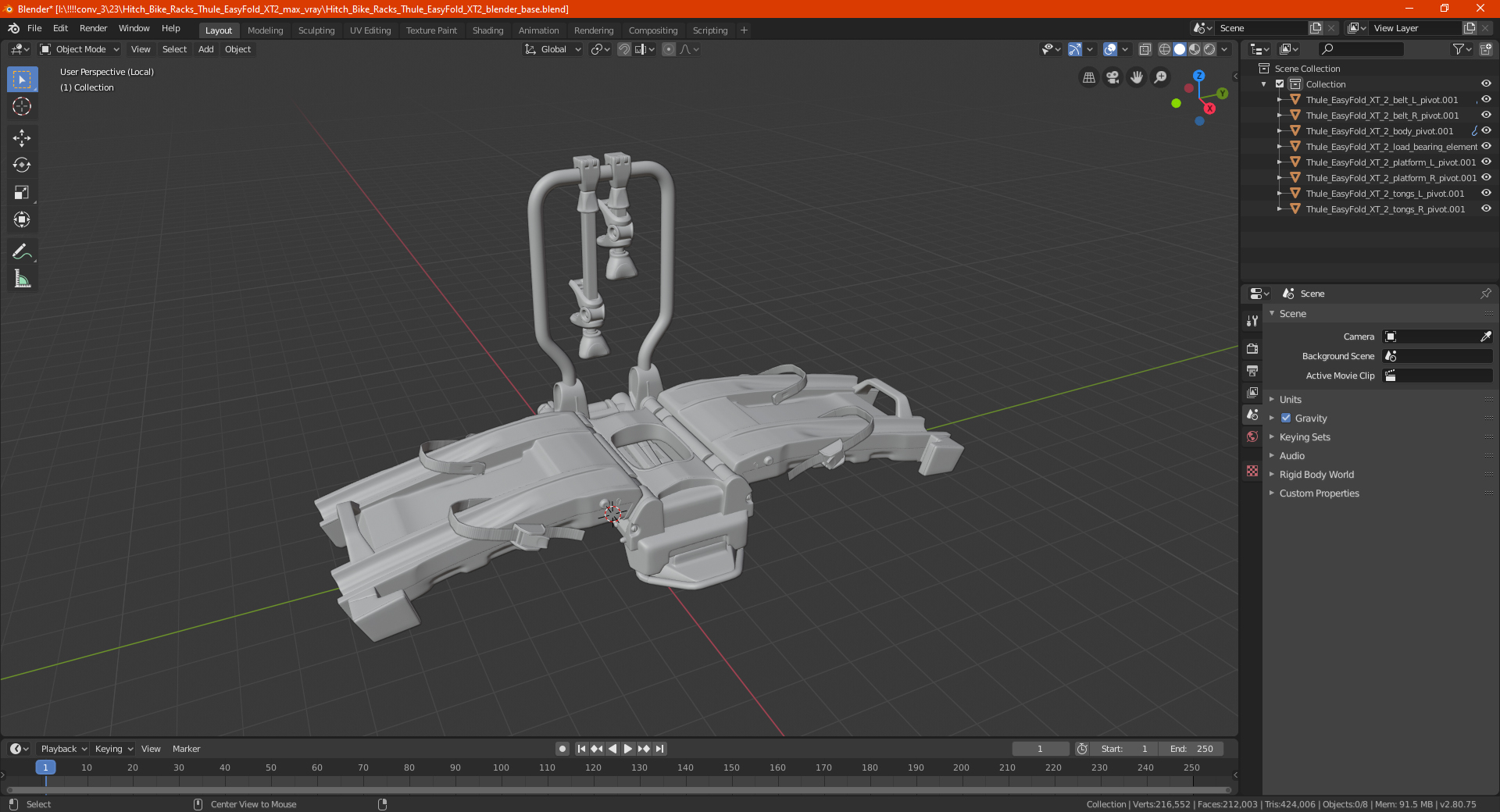
Task: Open the Object Mode dropdown
Action: pos(79,49)
